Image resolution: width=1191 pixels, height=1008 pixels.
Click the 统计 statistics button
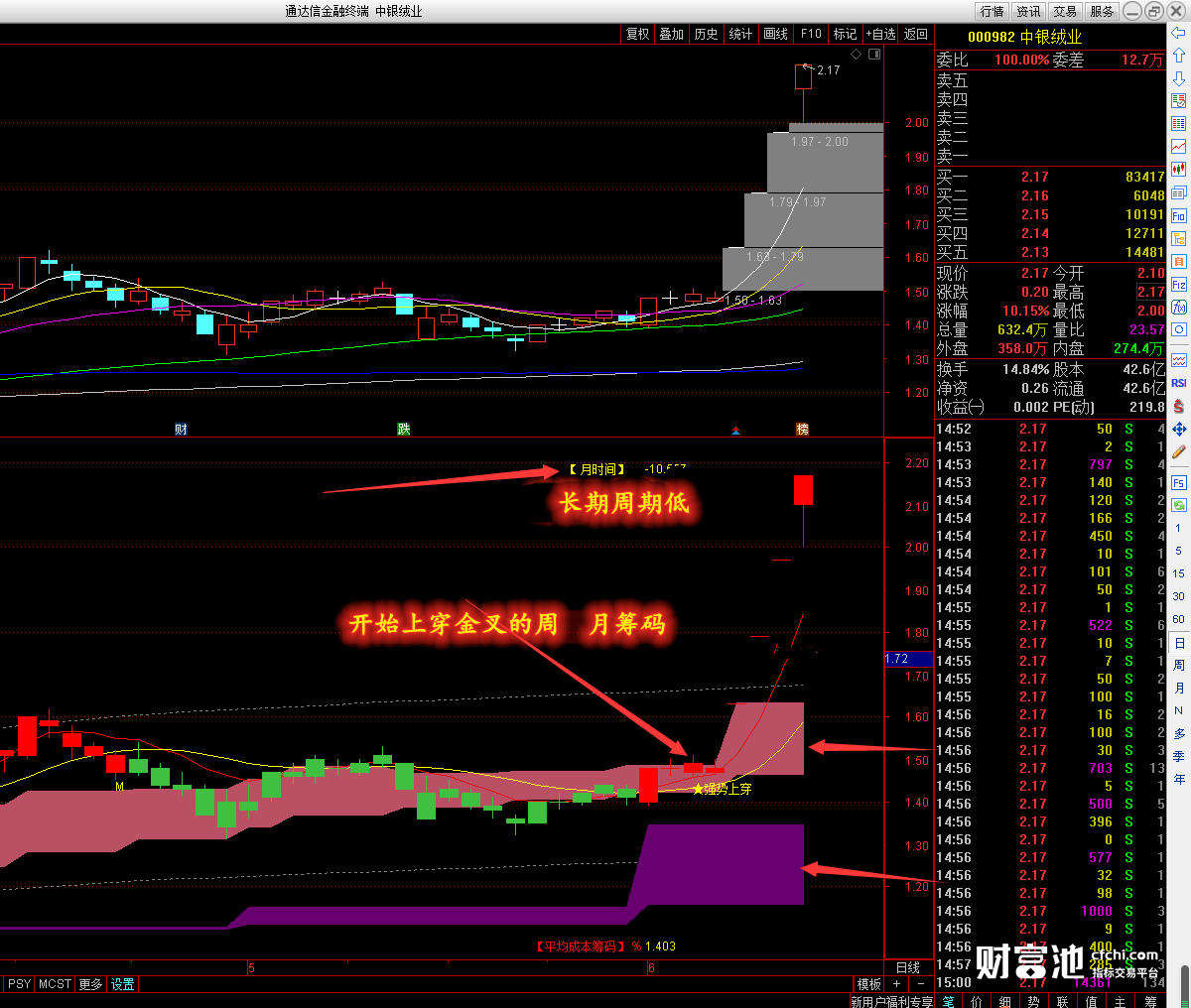point(741,34)
